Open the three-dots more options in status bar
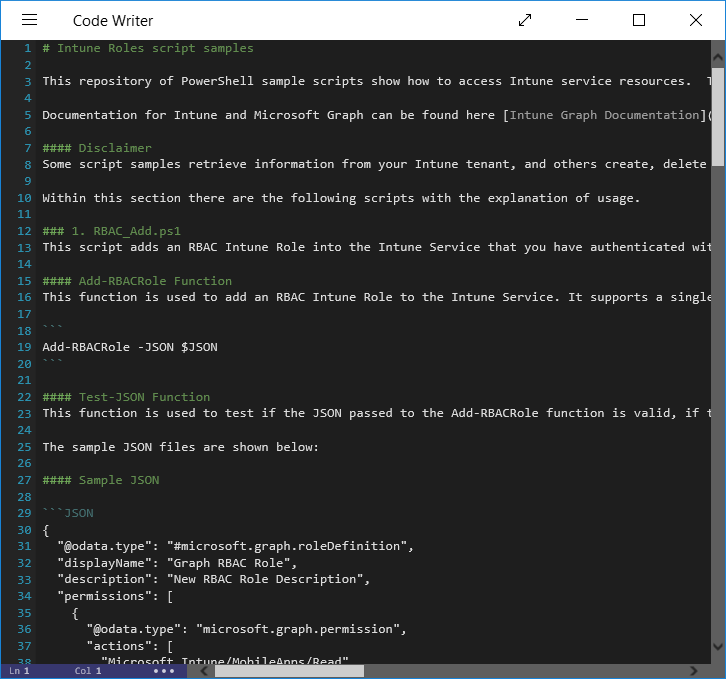This screenshot has height=679, width=726. pos(164,671)
